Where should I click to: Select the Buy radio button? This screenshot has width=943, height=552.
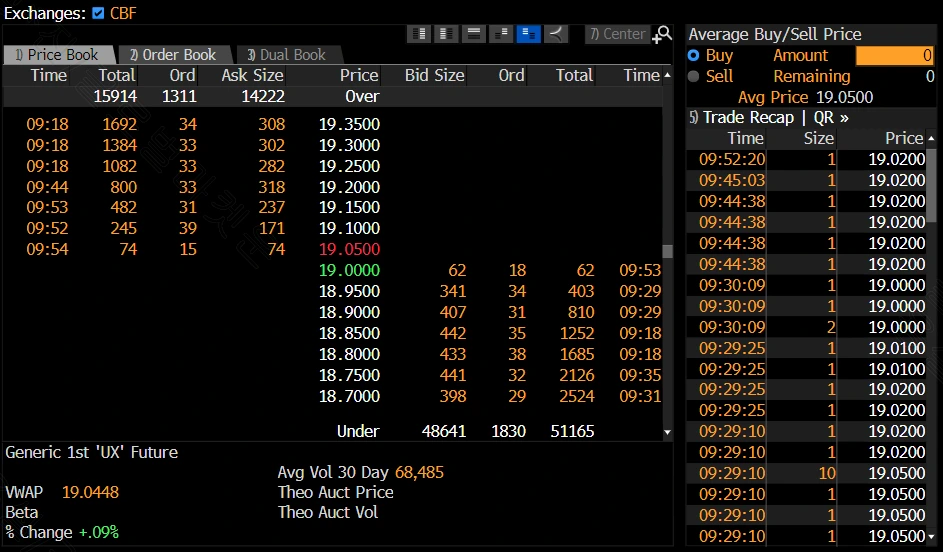[693, 55]
